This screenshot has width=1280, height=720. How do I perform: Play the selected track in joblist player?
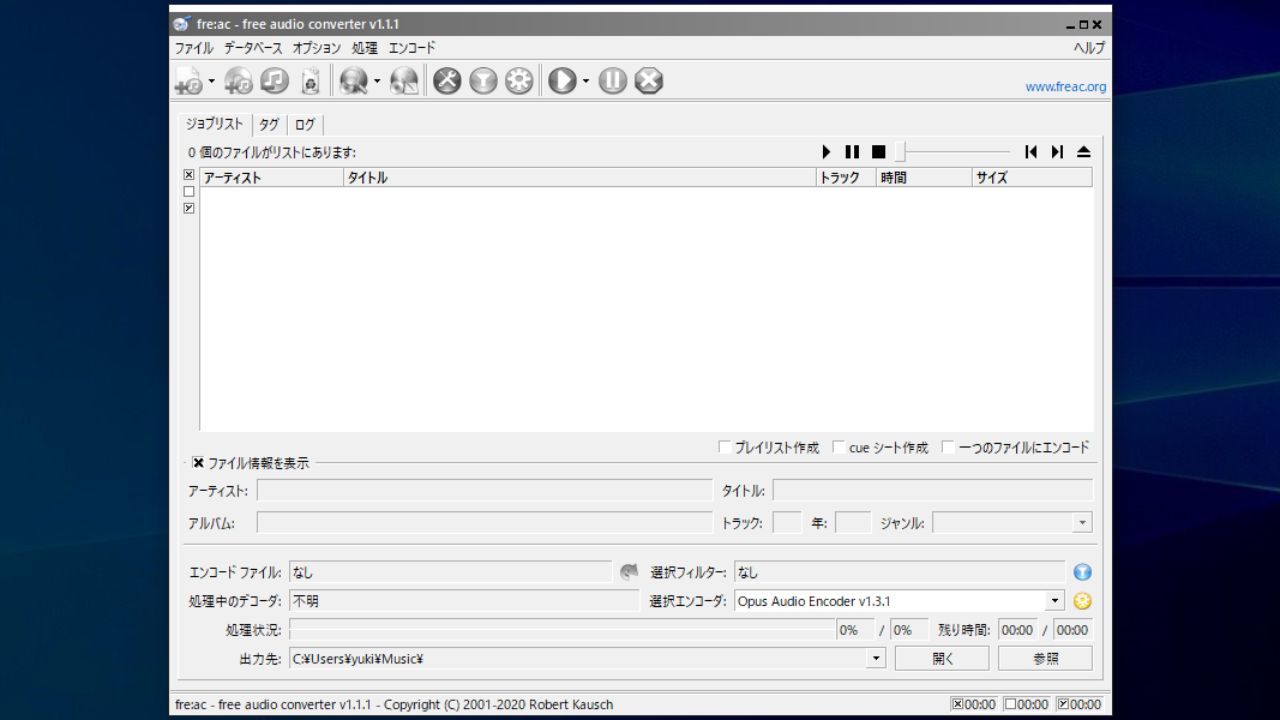tap(826, 152)
